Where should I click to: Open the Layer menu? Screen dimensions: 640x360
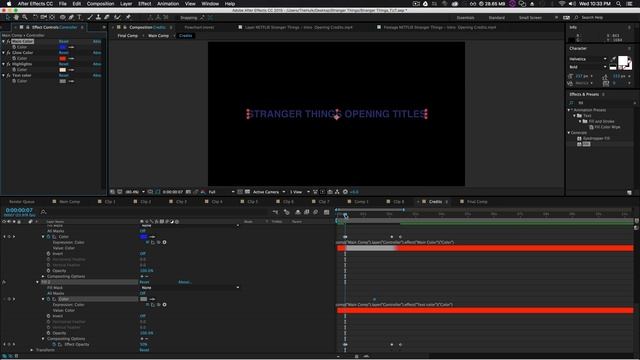tap(126, 4)
